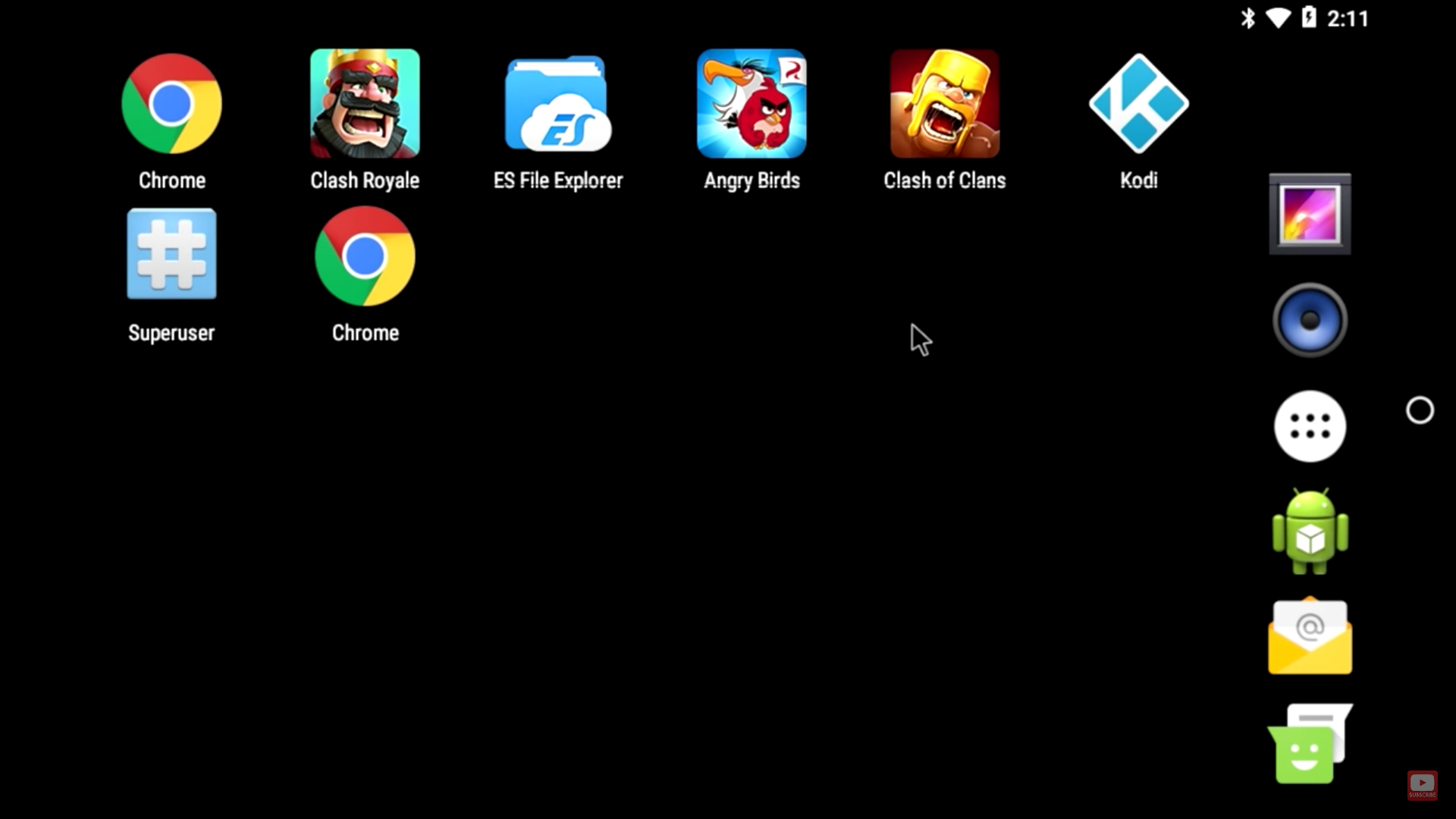The width and height of the screenshot is (1456, 819).
Task: Tap the Android APK installer icon
Action: (1310, 530)
